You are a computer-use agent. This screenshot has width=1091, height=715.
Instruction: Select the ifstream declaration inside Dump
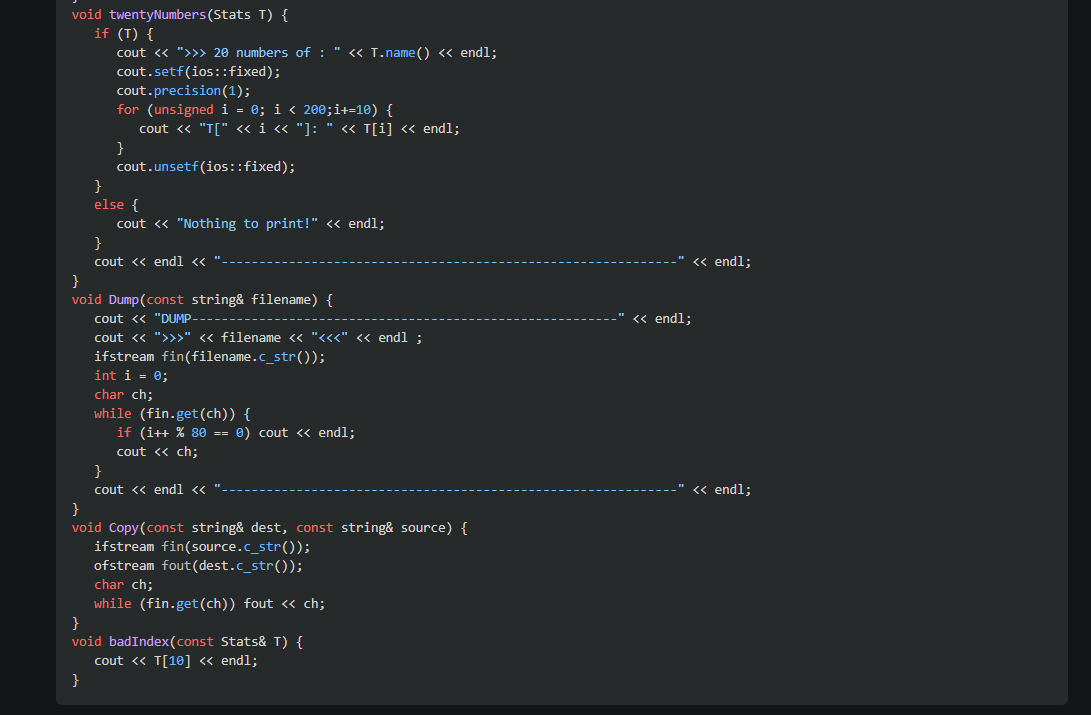(123, 356)
